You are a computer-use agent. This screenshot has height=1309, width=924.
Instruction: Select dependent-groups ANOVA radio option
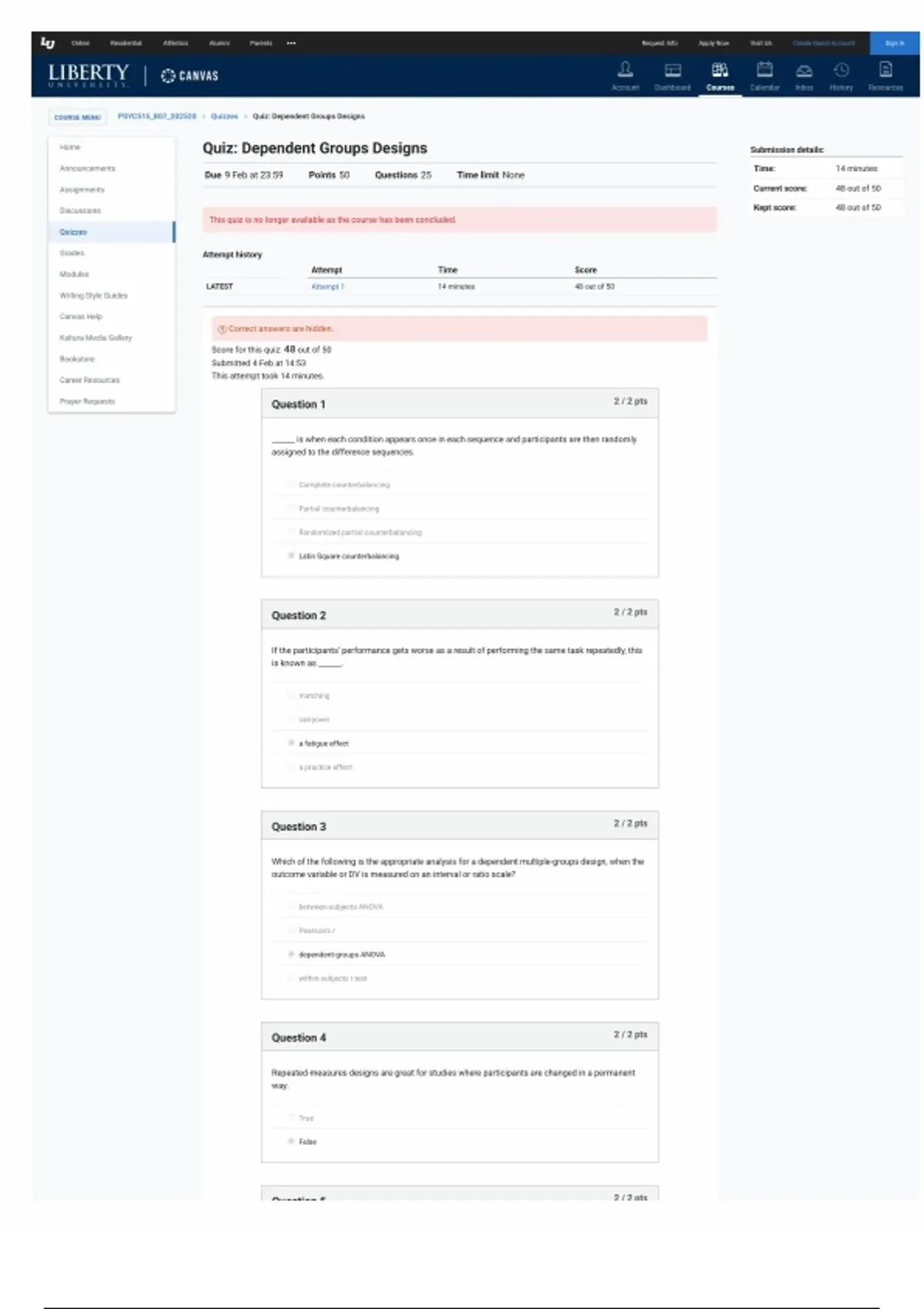tap(291, 954)
